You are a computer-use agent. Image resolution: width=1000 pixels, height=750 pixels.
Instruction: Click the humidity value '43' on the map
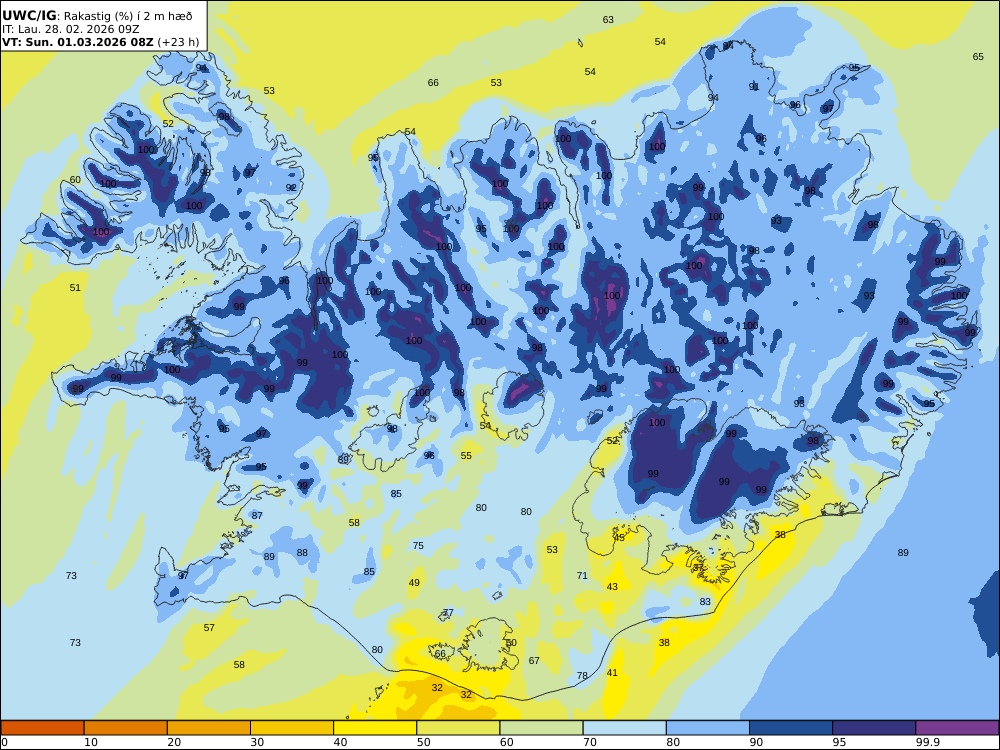pyautogui.click(x=612, y=586)
